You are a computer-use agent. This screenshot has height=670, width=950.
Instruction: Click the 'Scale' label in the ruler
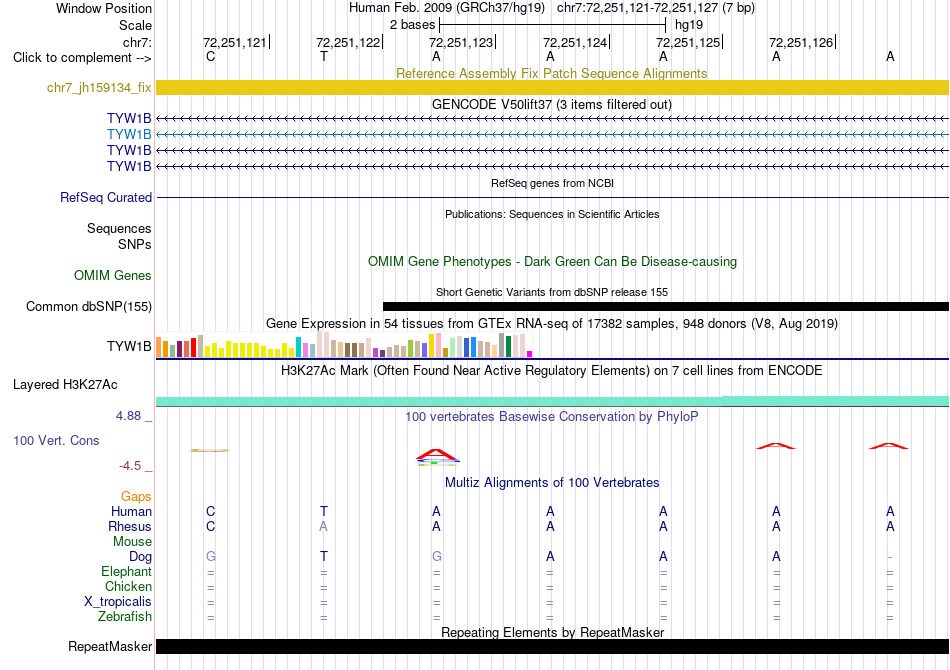pos(135,25)
